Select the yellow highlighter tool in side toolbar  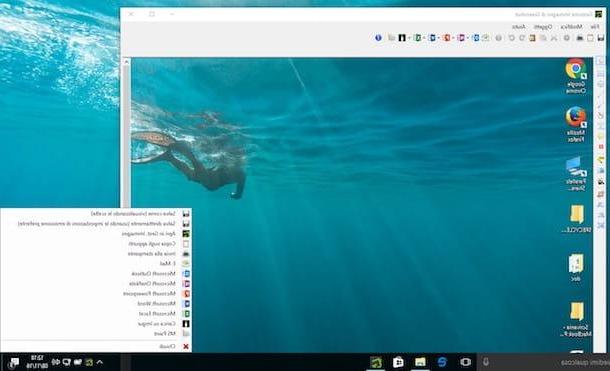[601, 159]
